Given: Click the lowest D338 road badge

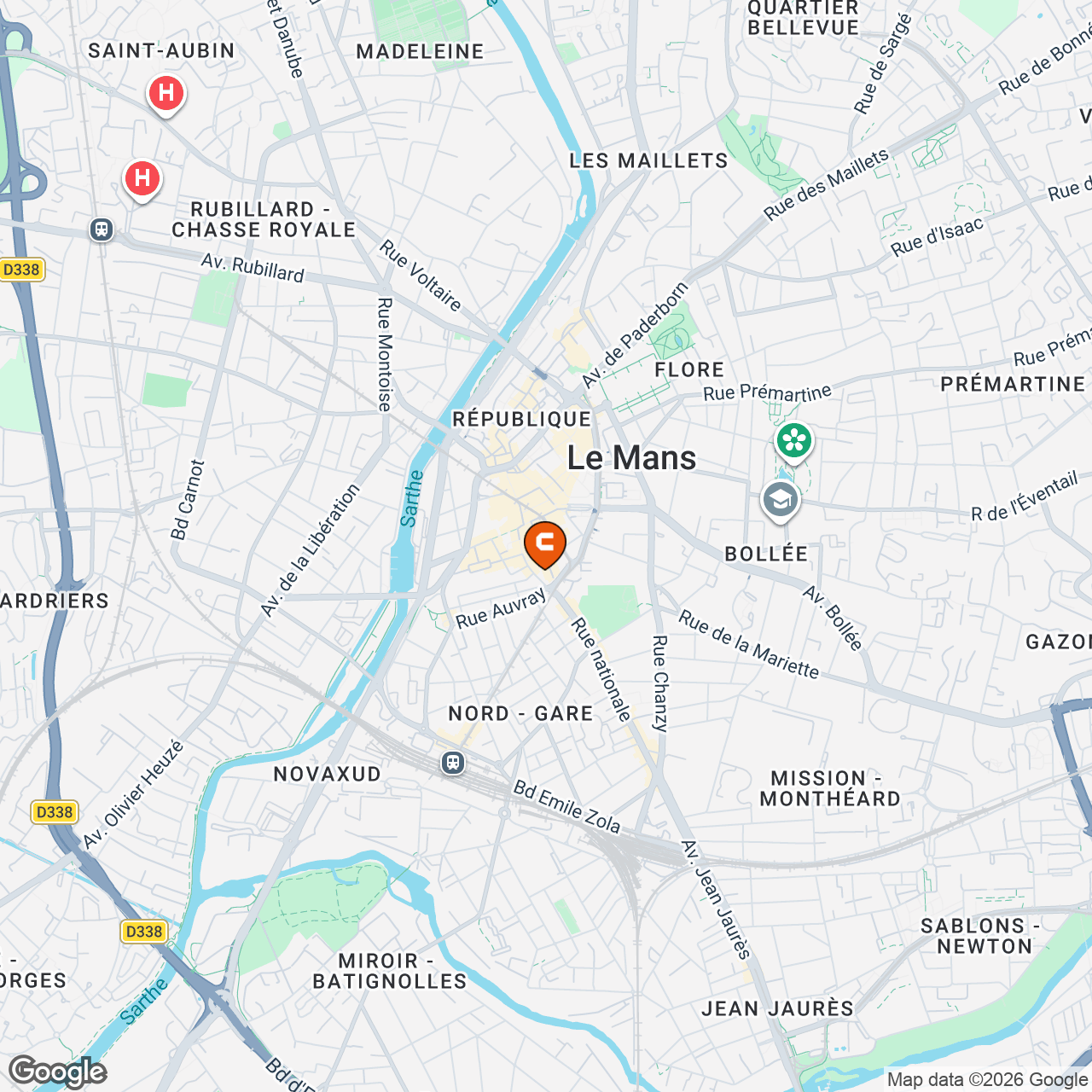Looking at the screenshot, I should point(143,932).
